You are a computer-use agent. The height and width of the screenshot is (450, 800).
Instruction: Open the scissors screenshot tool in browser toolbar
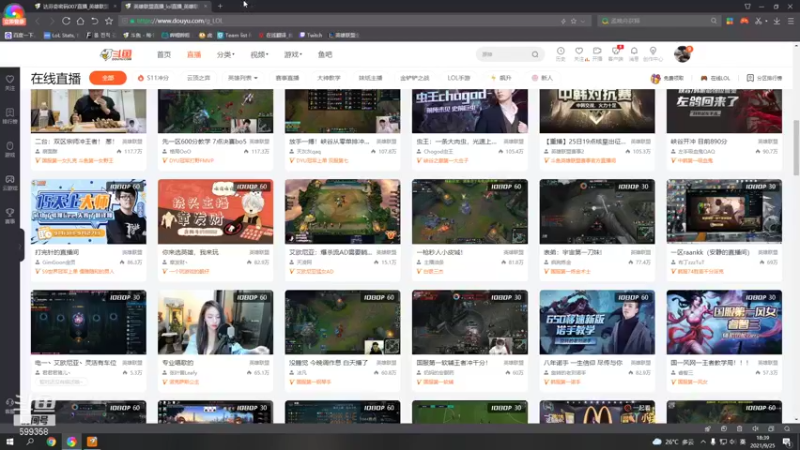(x=759, y=21)
